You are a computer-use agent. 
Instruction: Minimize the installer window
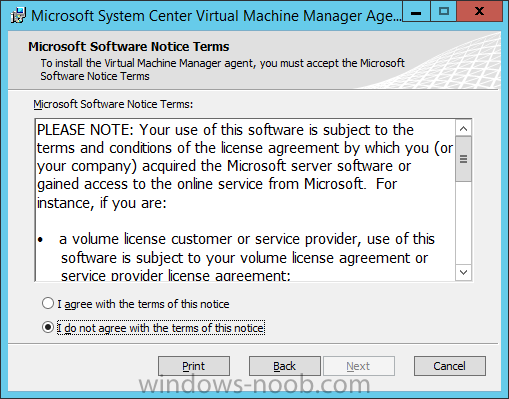pyautogui.click(x=416, y=12)
